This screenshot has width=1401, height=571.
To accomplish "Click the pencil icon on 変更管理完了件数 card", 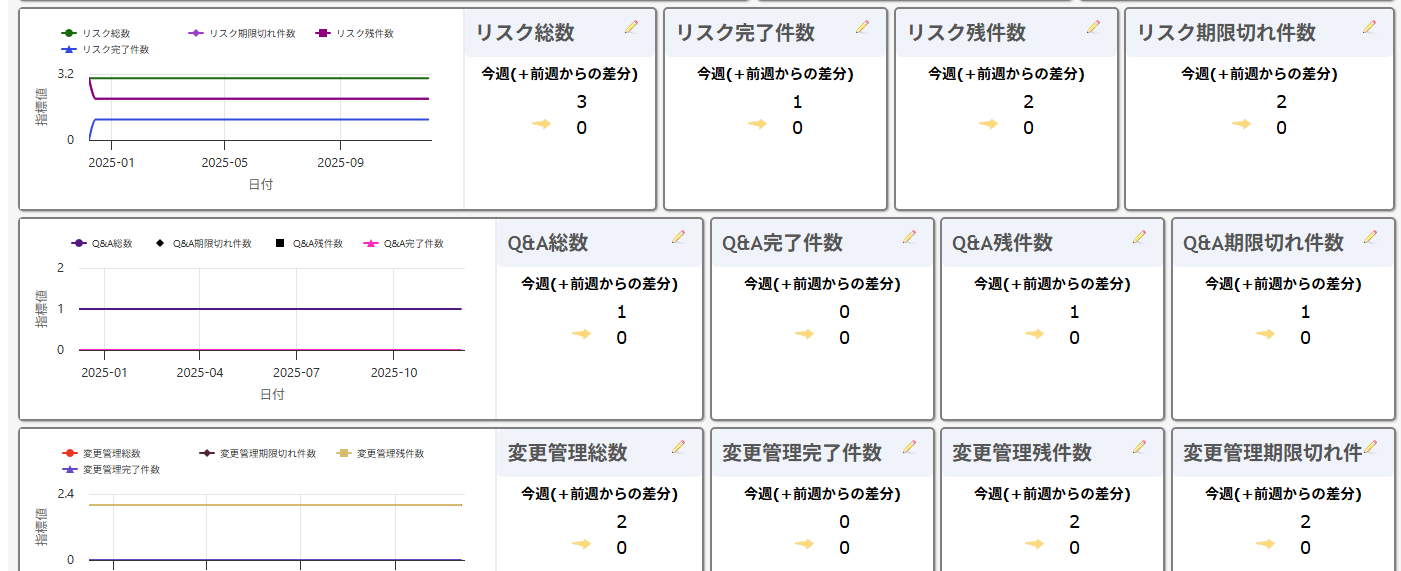I will coord(909,447).
